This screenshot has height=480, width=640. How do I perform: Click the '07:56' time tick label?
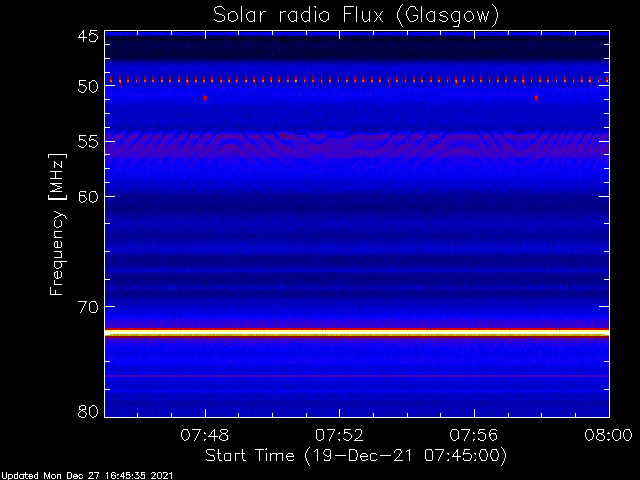(x=474, y=435)
